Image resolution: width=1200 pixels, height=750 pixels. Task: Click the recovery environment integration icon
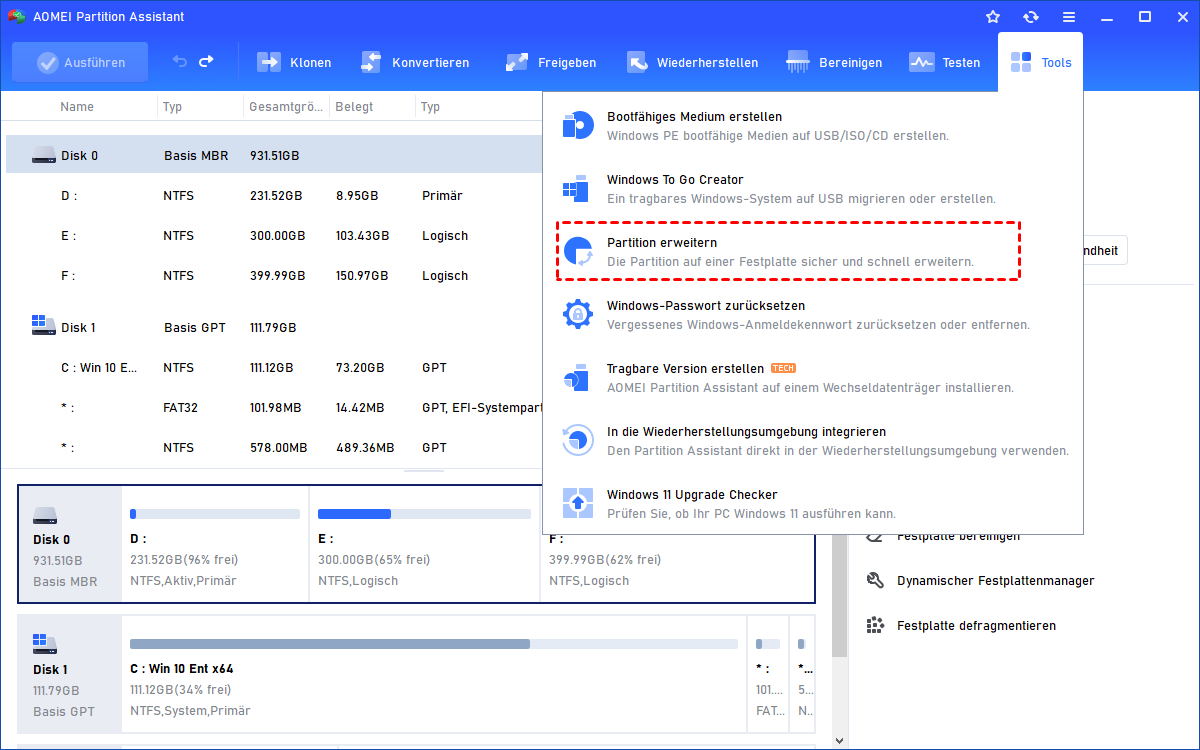(x=578, y=440)
